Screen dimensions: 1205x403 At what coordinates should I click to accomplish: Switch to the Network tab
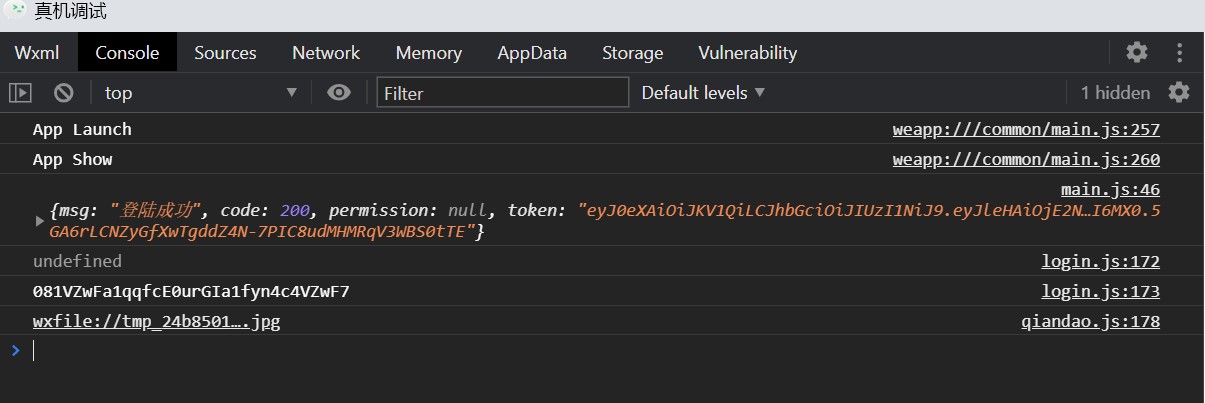[x=326, y=53]
